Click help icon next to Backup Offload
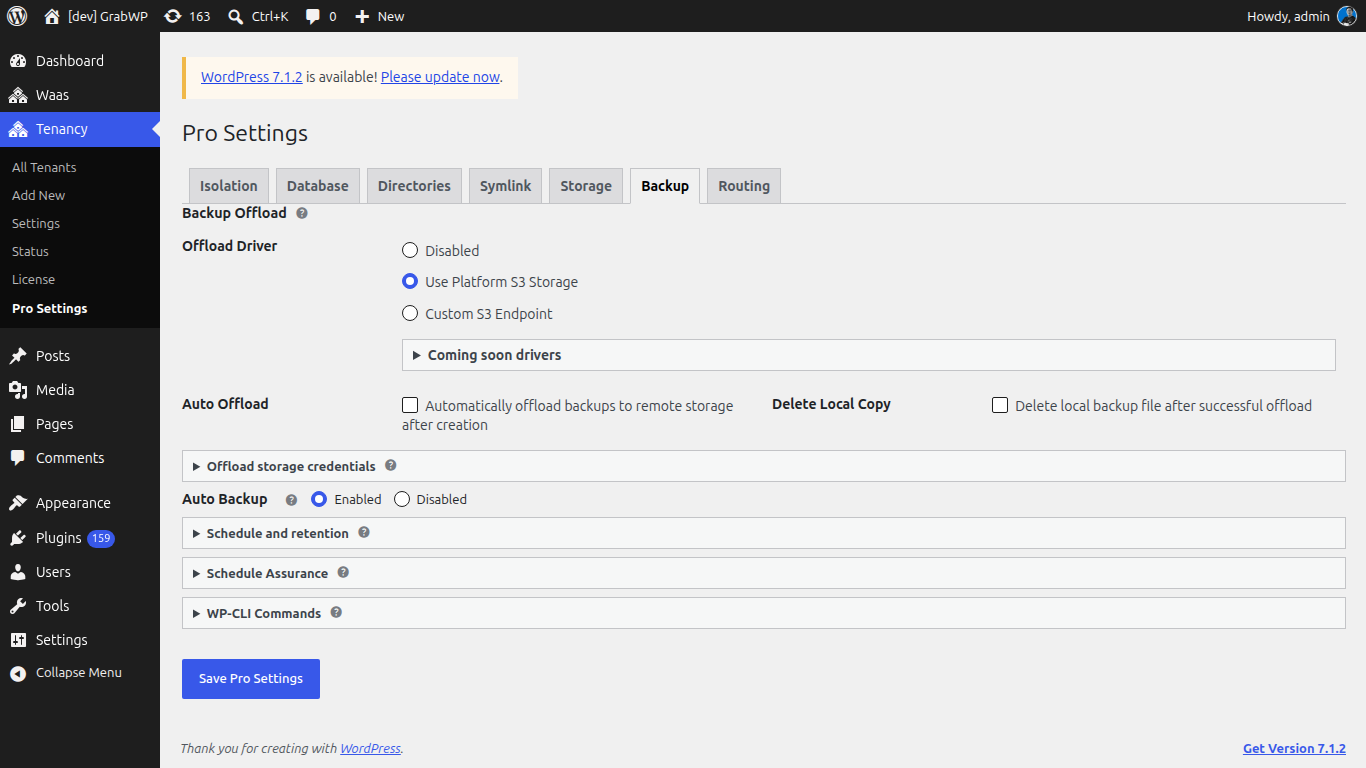The height and width of the screenshot is (768, 1366). pyautogui.click(x=302, y=213)
